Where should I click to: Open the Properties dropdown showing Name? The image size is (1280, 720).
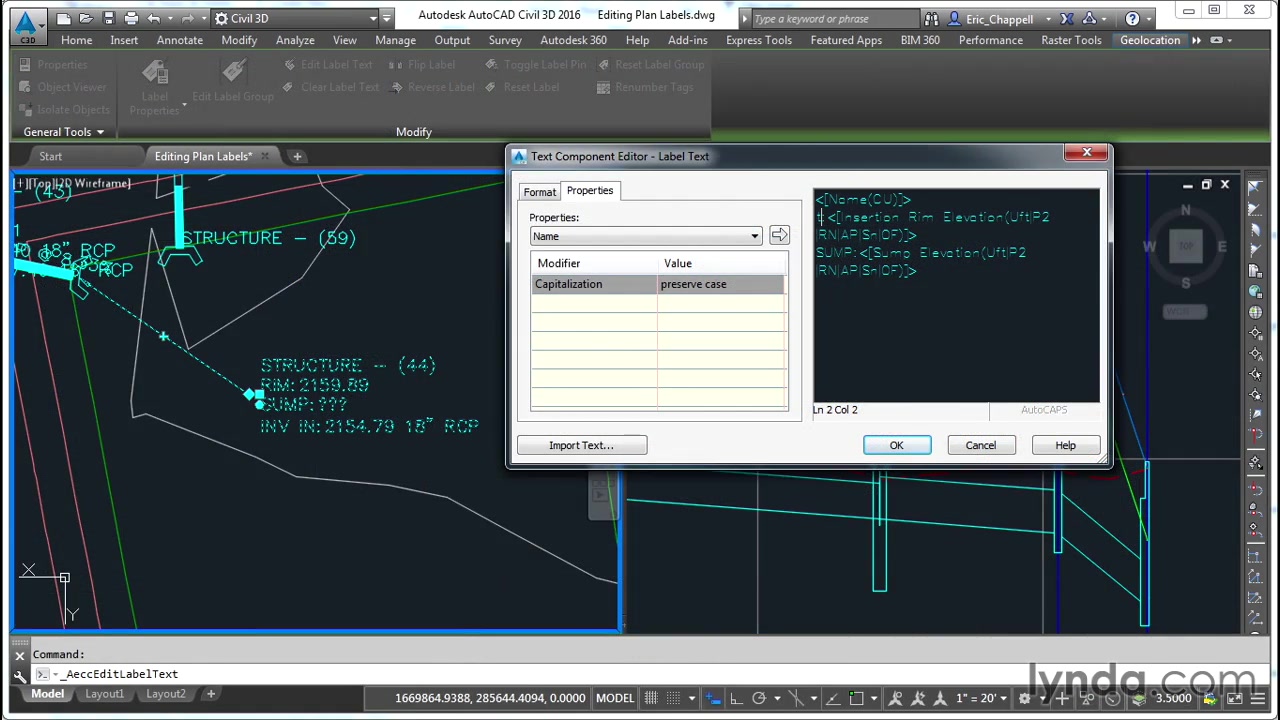[645, 236]
